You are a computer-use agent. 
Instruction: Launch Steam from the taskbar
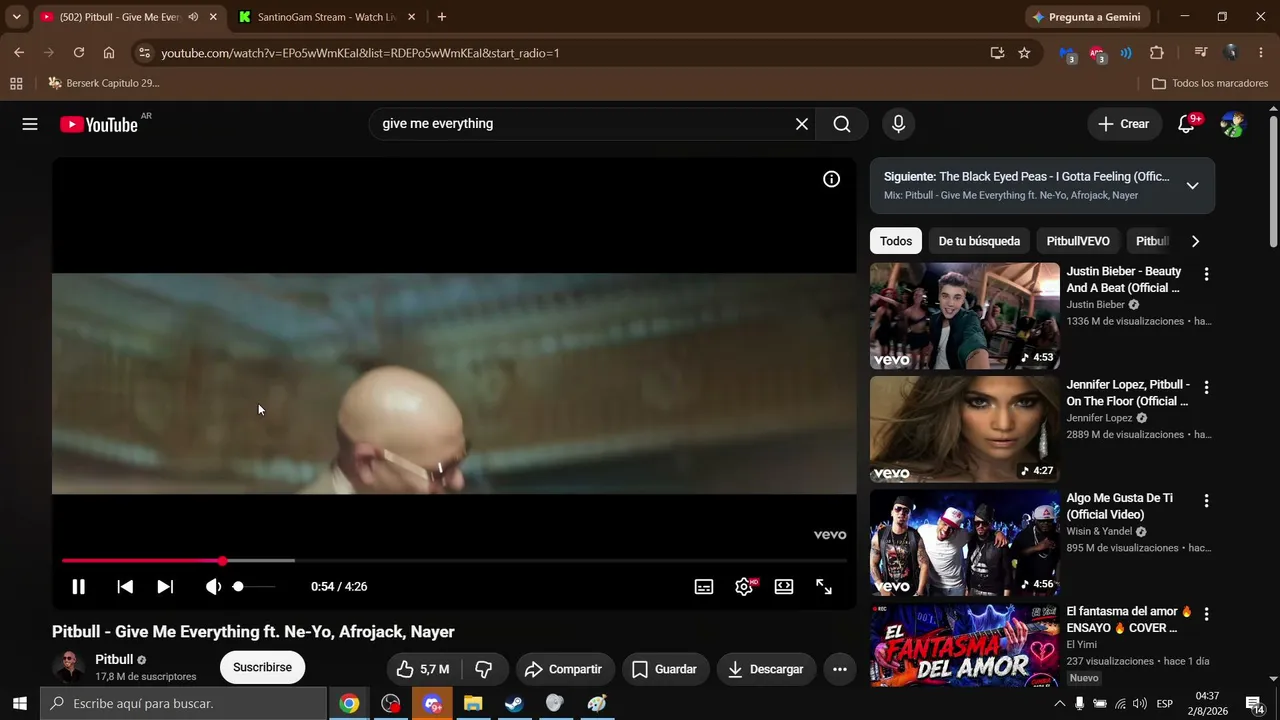(513, 704)
